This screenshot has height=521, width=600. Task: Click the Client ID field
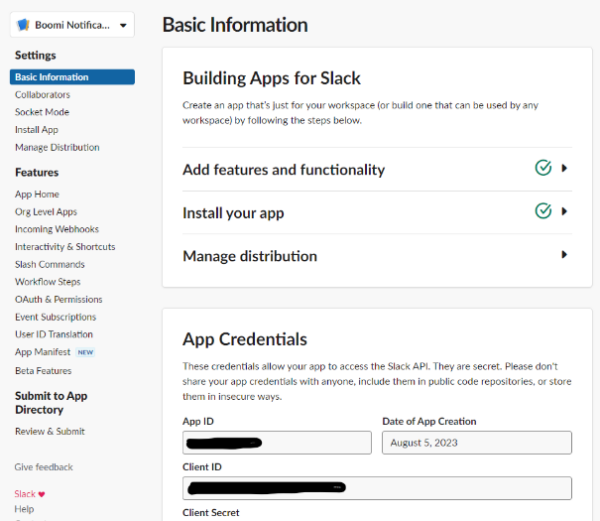[377, 488]
